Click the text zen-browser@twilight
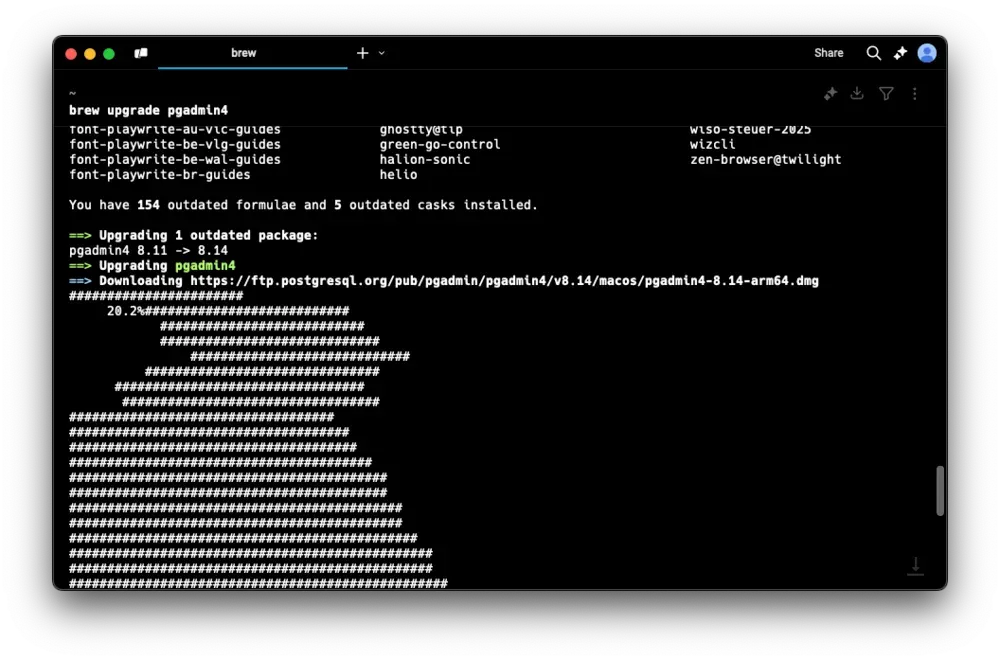 (765, 159)
